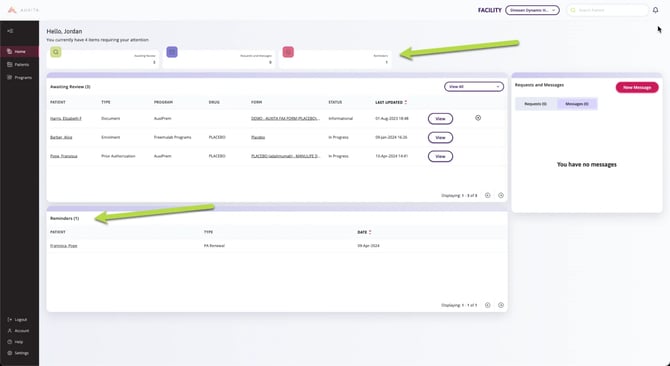Go to next page in Awaiting Review
The image size is (670, 366).
coord(501,195)
